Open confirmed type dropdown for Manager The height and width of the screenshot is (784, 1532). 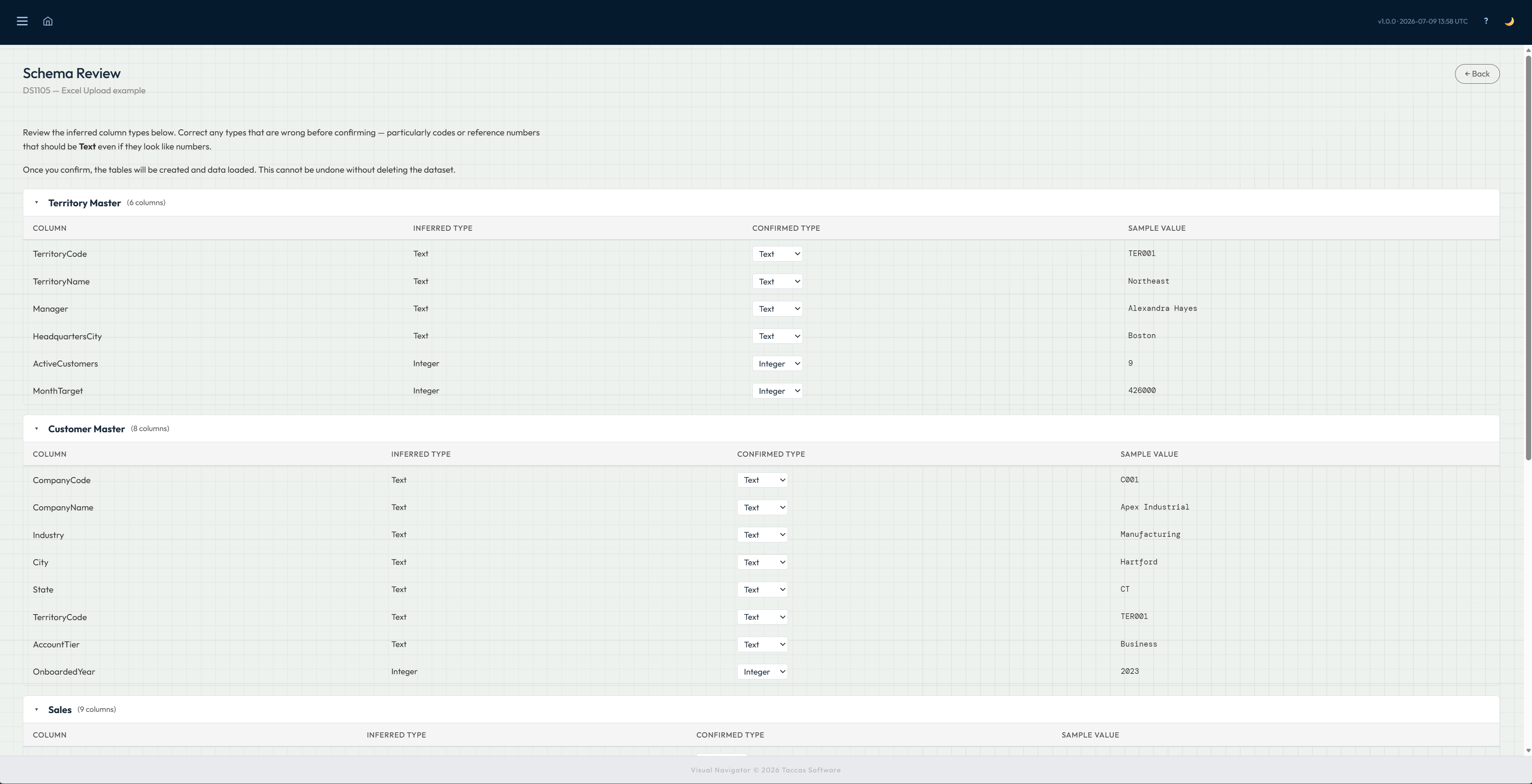tap(777, 308)
